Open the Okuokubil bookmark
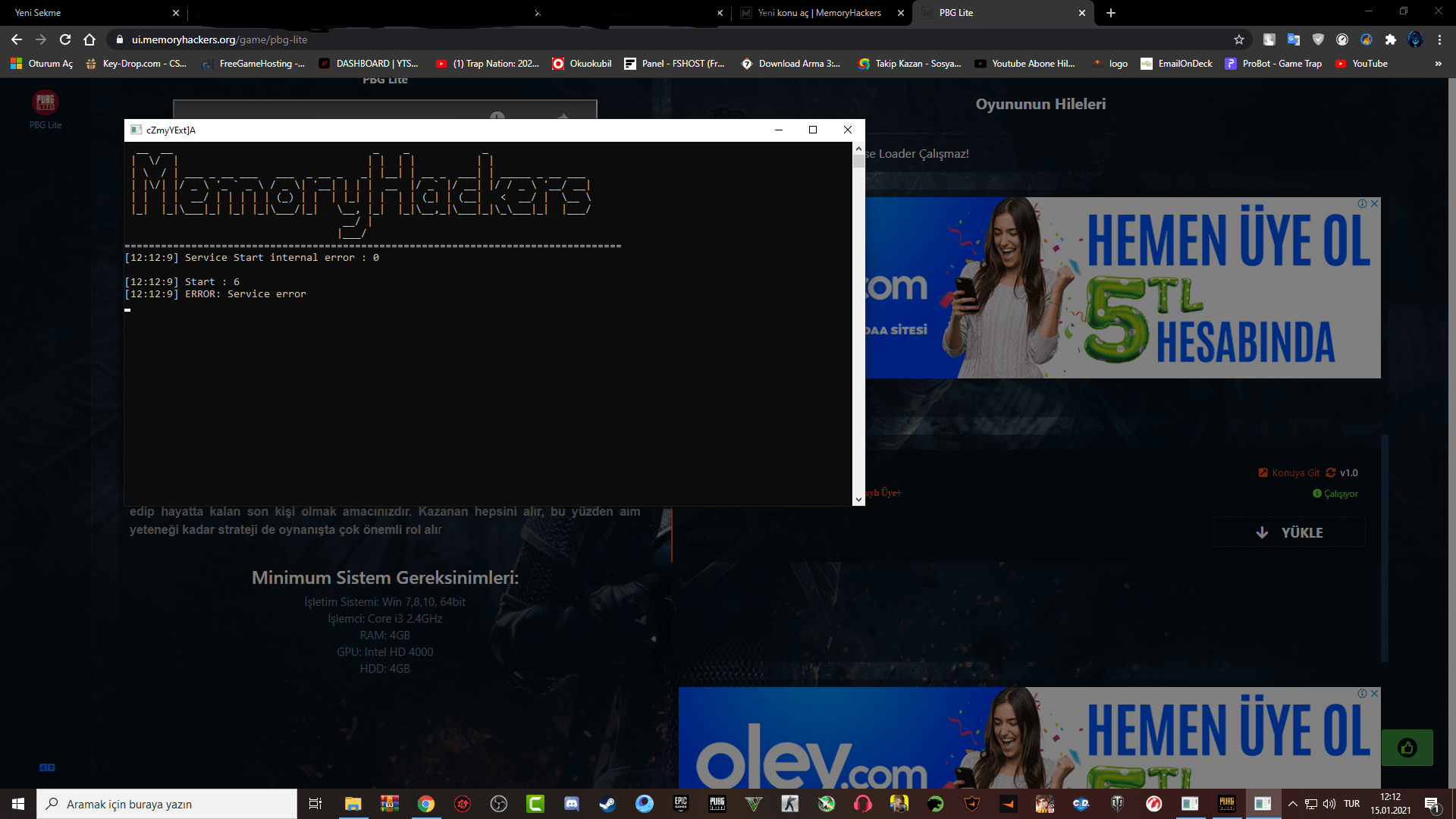The image size is (1456, 819). point(582,64)
